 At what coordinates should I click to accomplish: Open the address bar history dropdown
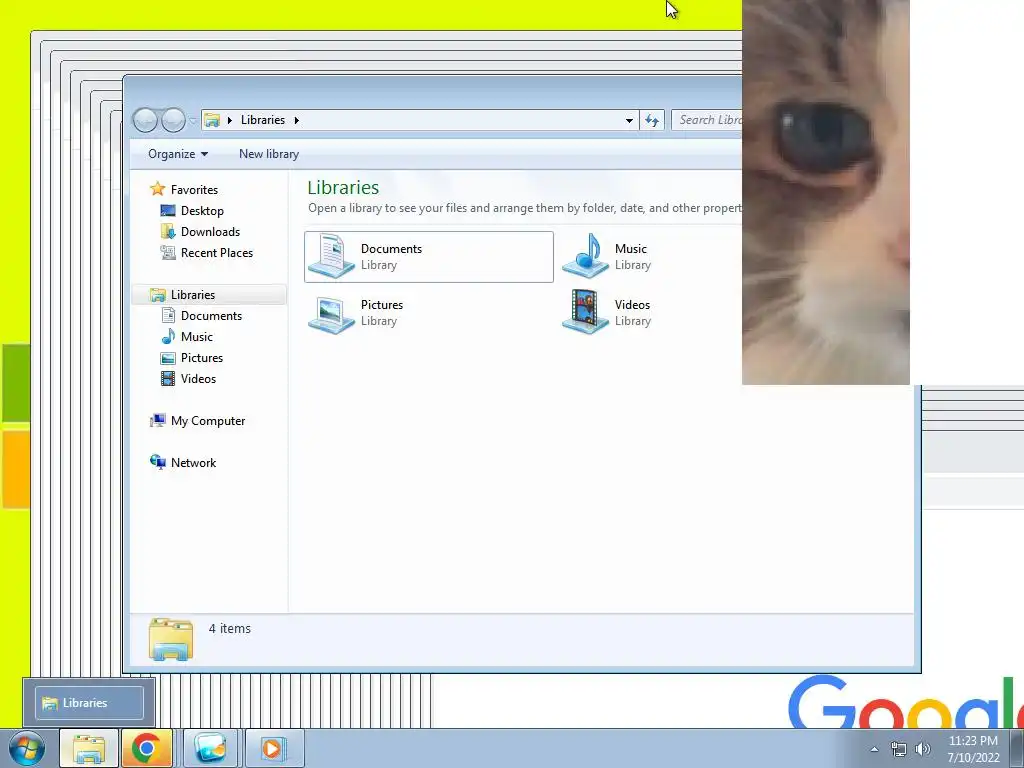coord(629,120)
